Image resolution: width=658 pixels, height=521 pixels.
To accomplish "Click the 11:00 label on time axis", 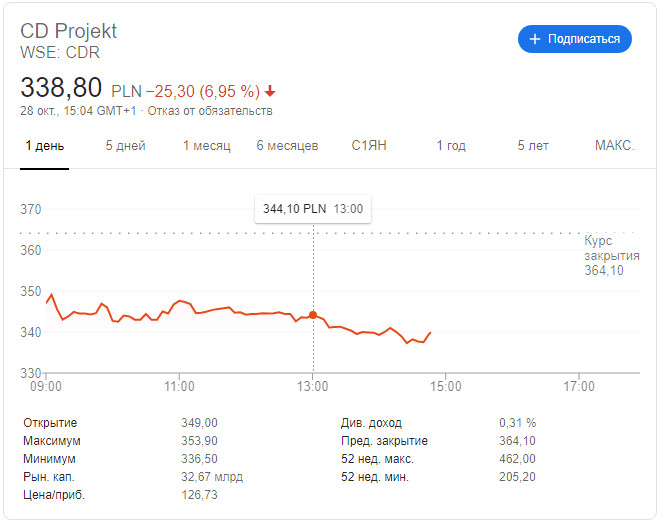I will (179, 386).
